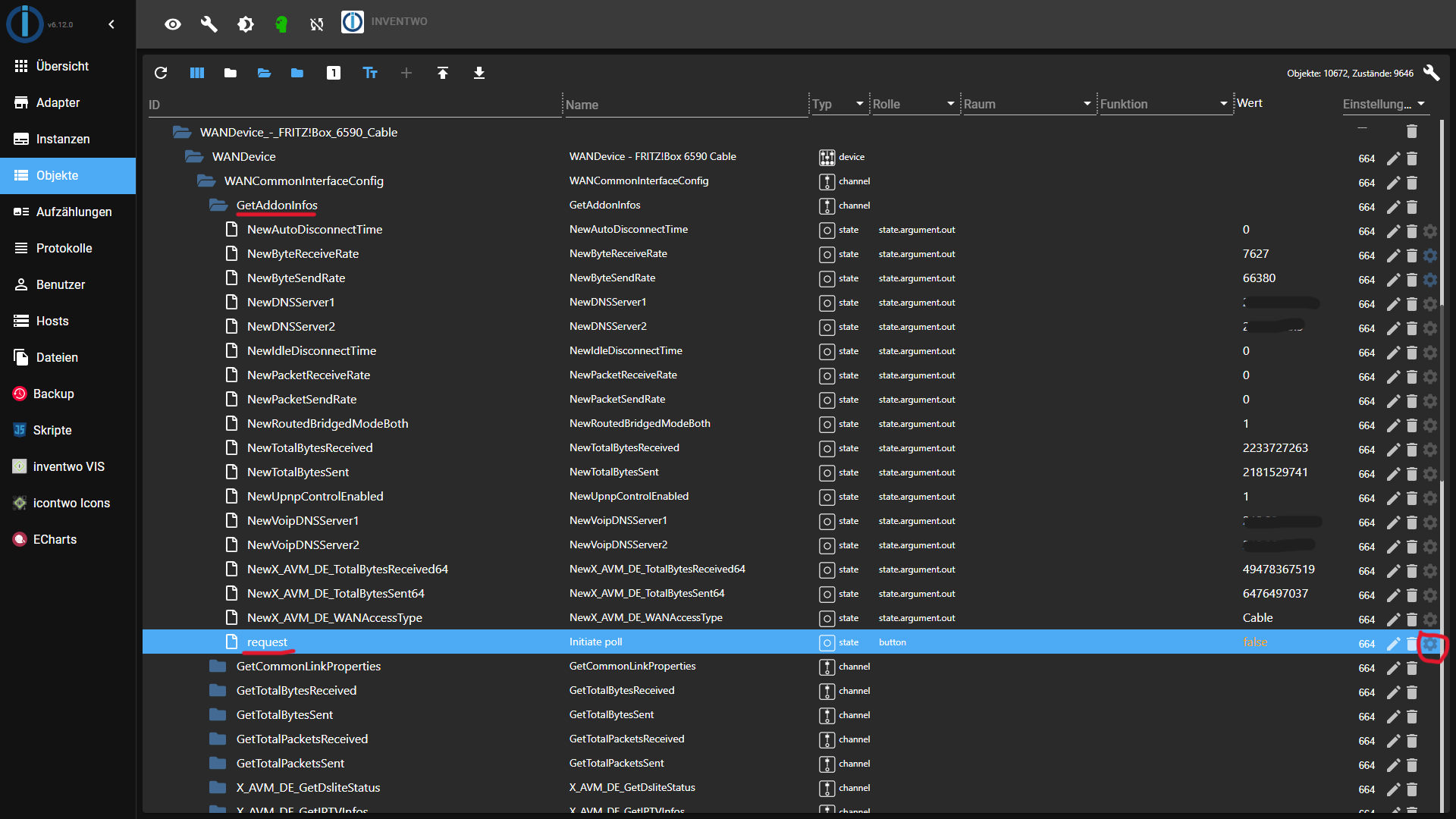Collapse the GetAddonInfos folder
This screenshot has height=819, width=1456.
[x=218, y=205]
